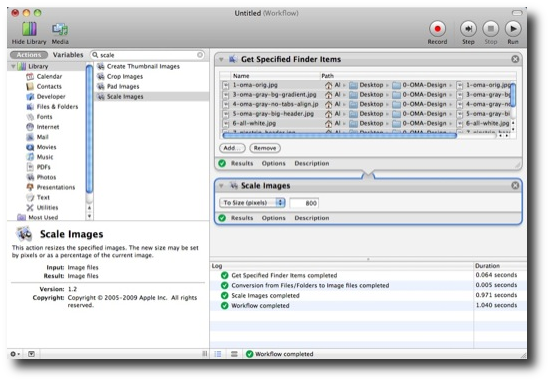Select Pad Images action
550x382 pixels.
[123, 87]
